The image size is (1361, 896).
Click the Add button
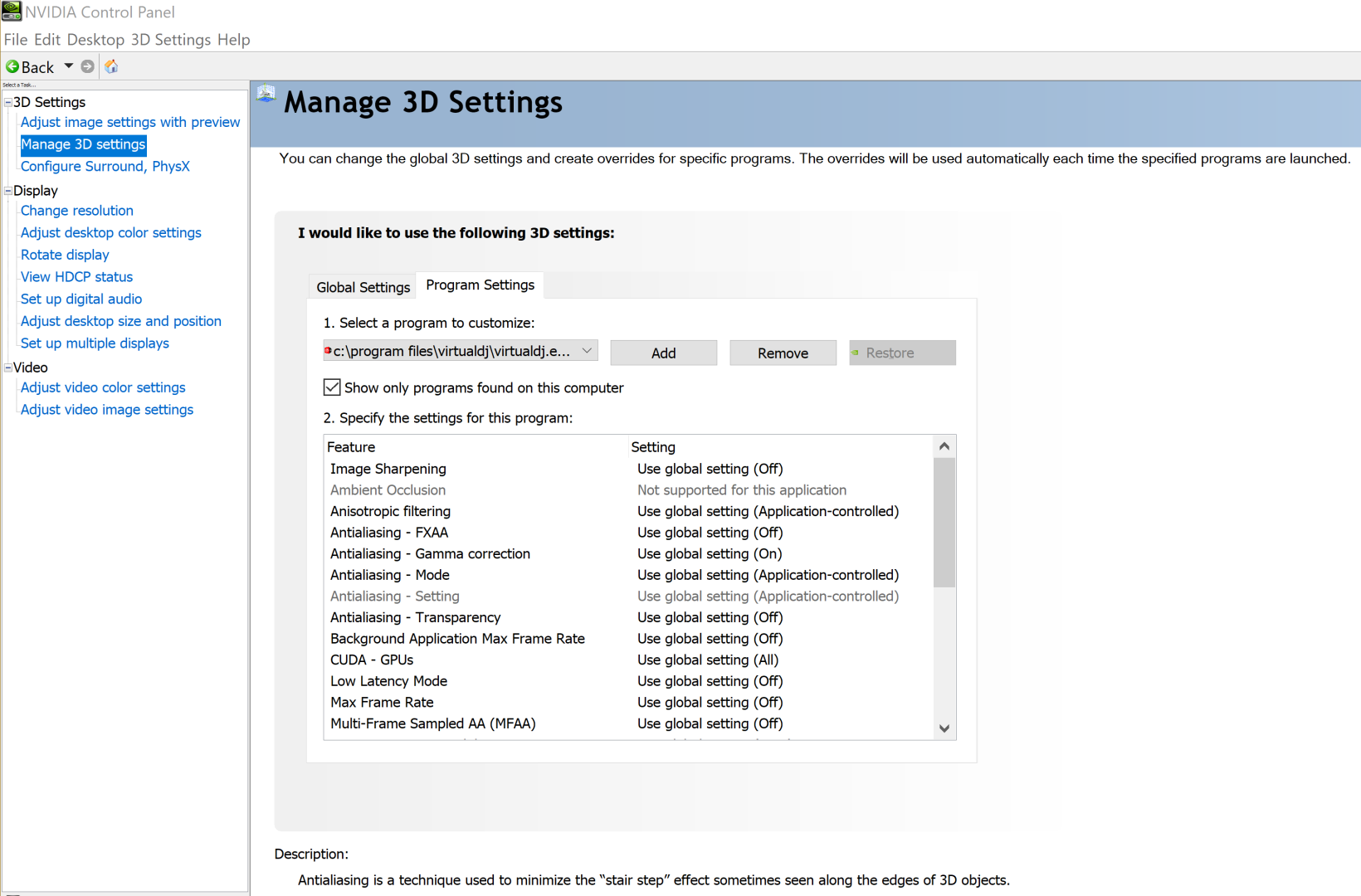click(664, 353)
